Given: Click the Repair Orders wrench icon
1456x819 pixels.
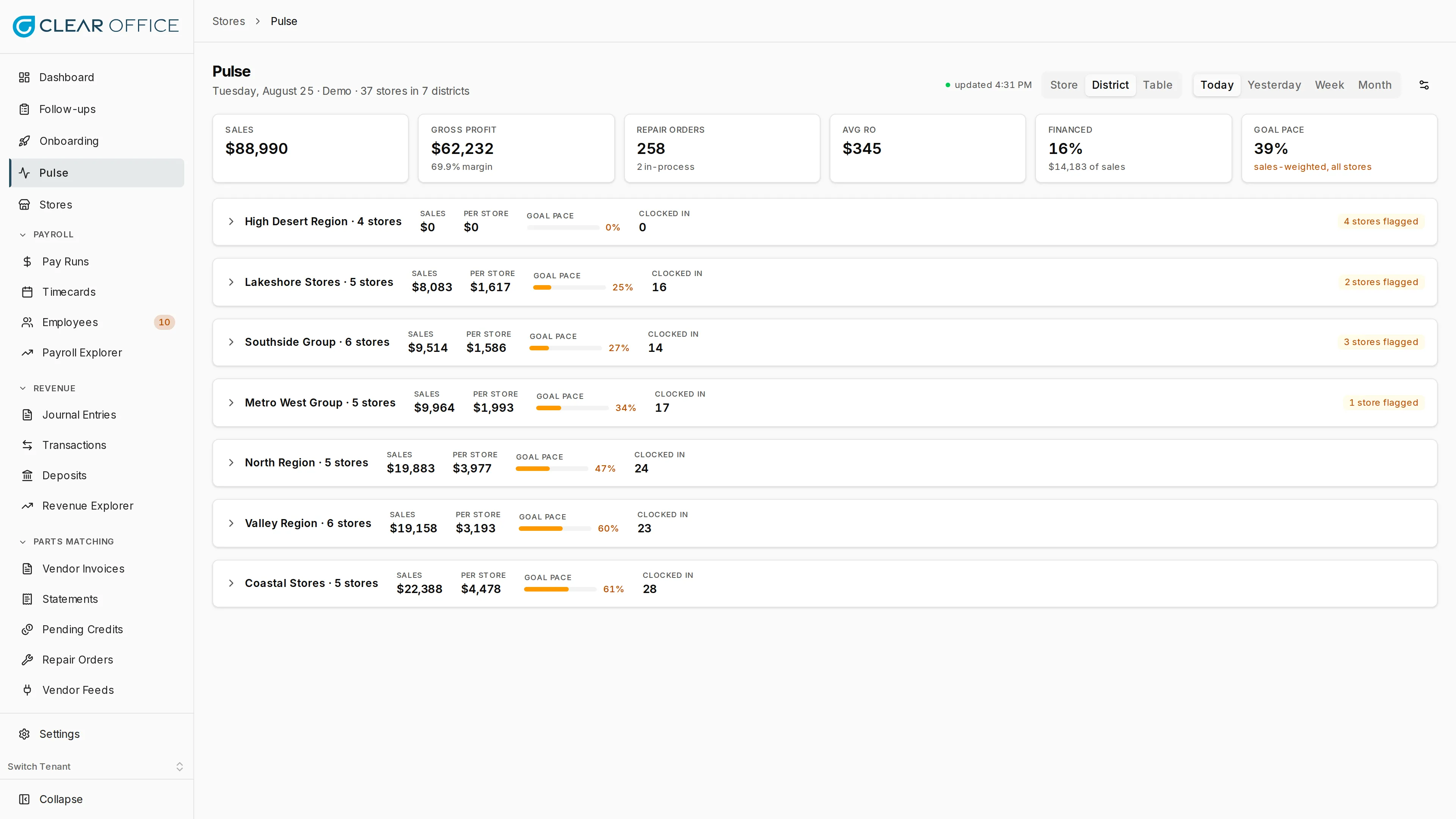Looking at the screenshot, I should (27, 660).
